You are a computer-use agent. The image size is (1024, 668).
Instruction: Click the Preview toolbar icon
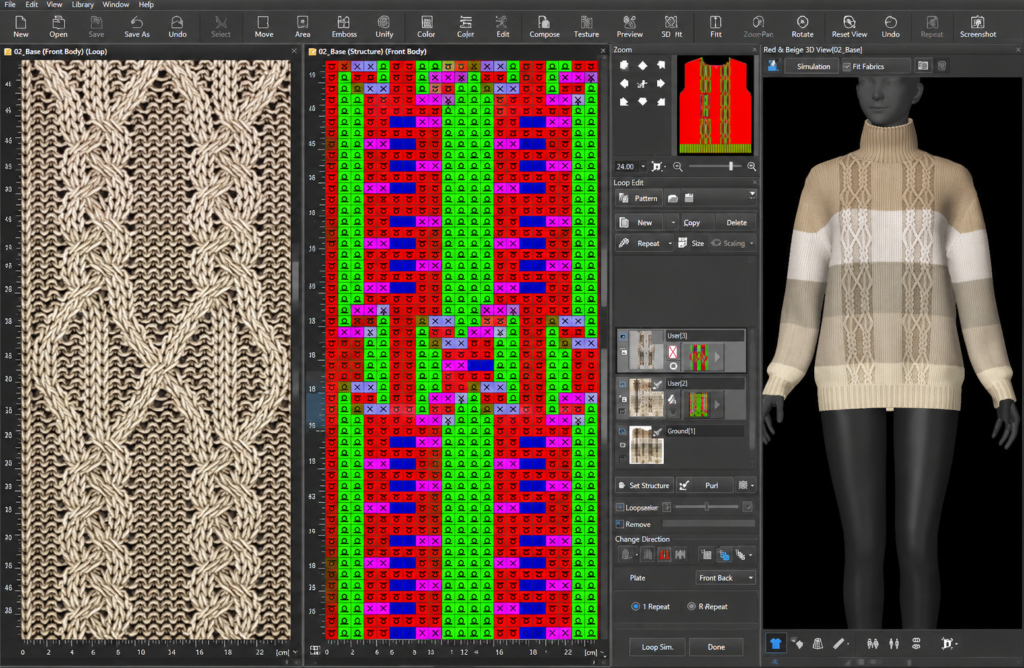click(629, 27)
